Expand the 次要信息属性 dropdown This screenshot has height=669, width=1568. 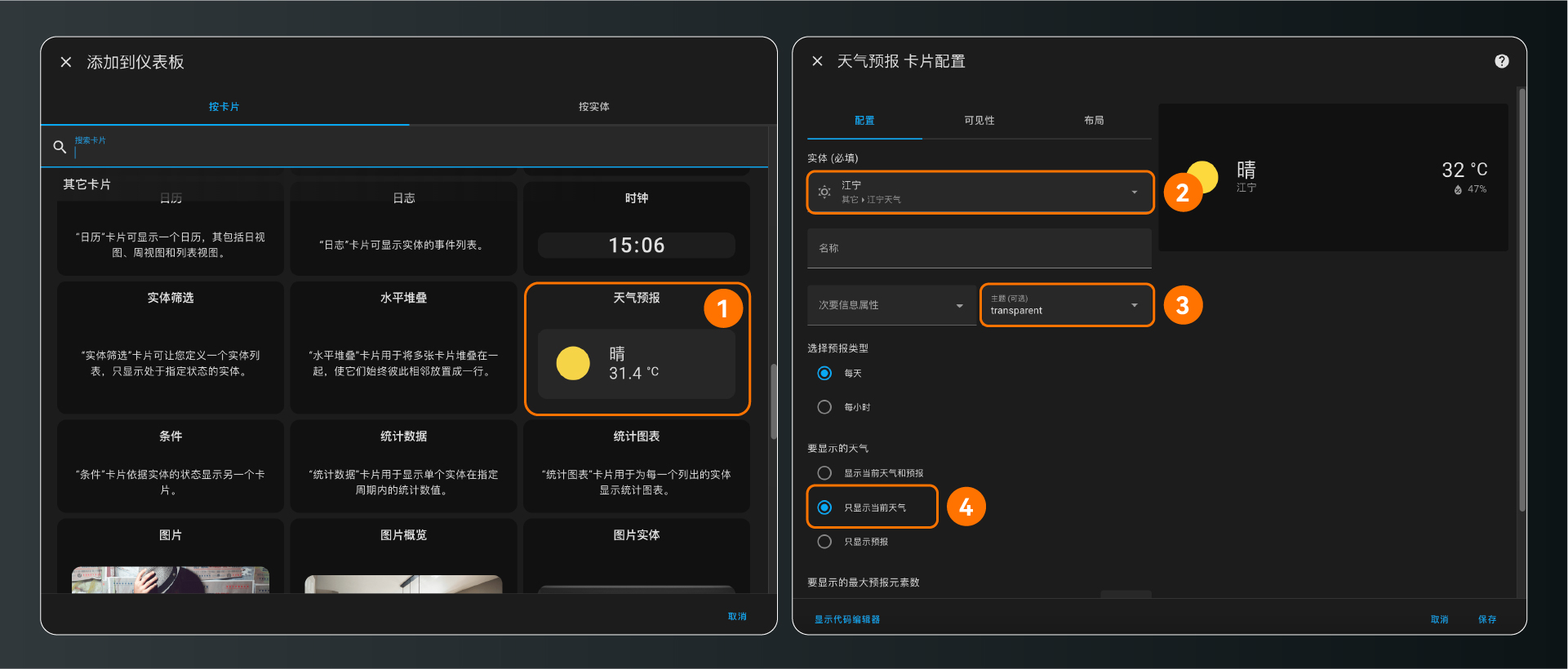pyautogui.click(x=959, y=306)
